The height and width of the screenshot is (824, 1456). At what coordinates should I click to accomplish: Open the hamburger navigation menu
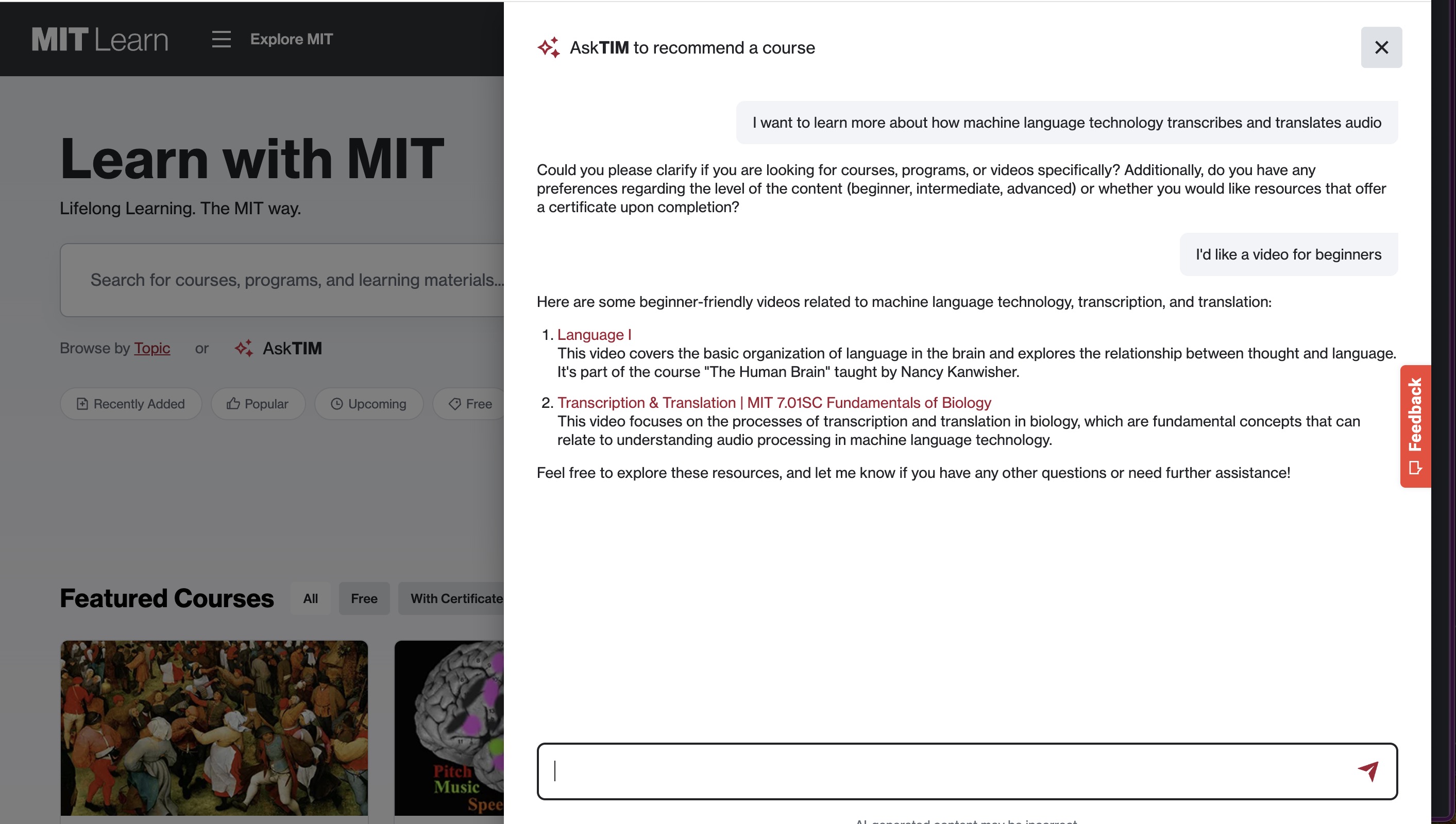(x=221, y=39)
